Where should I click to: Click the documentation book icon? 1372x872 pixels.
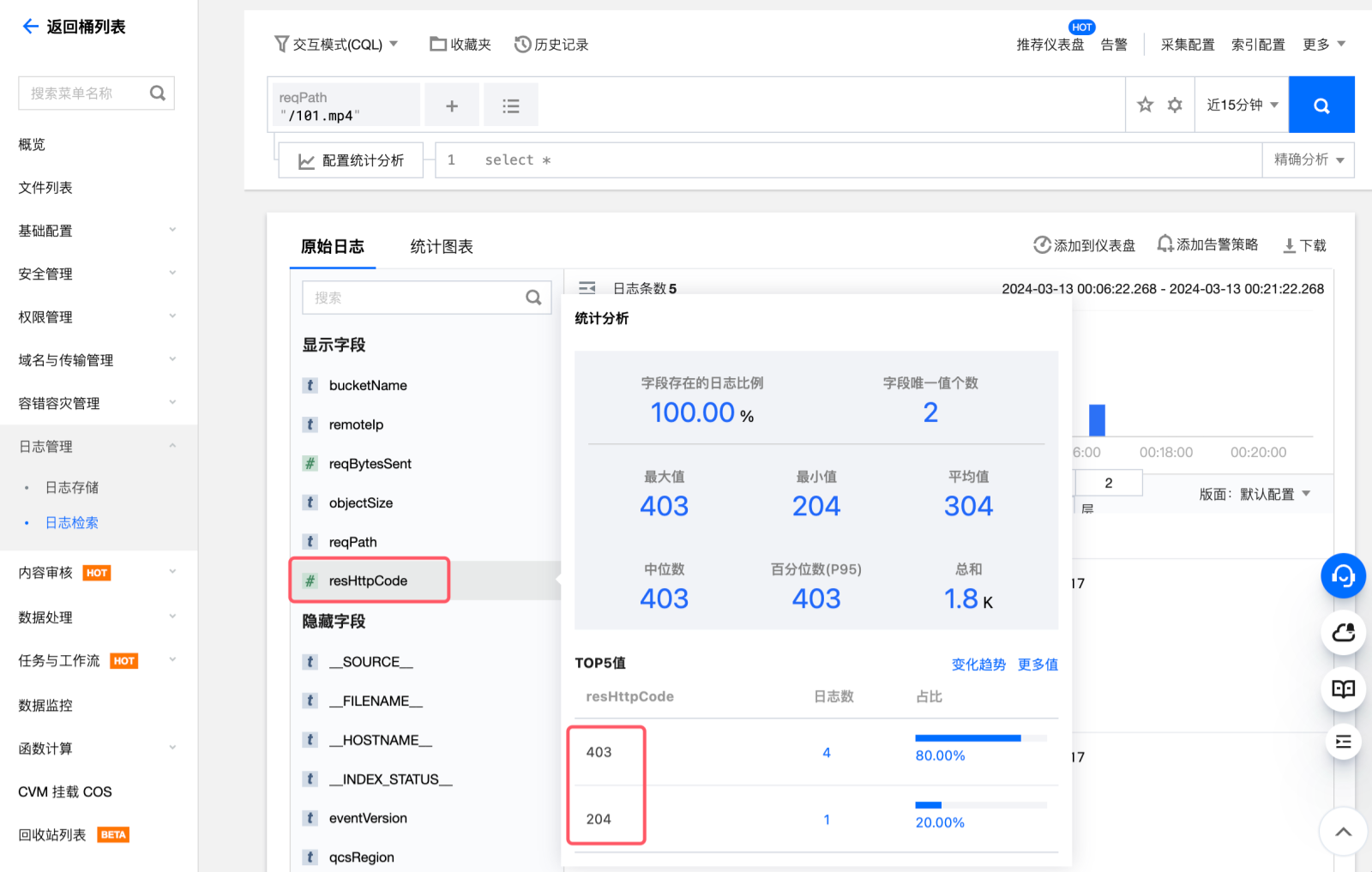click(1343, 689)
